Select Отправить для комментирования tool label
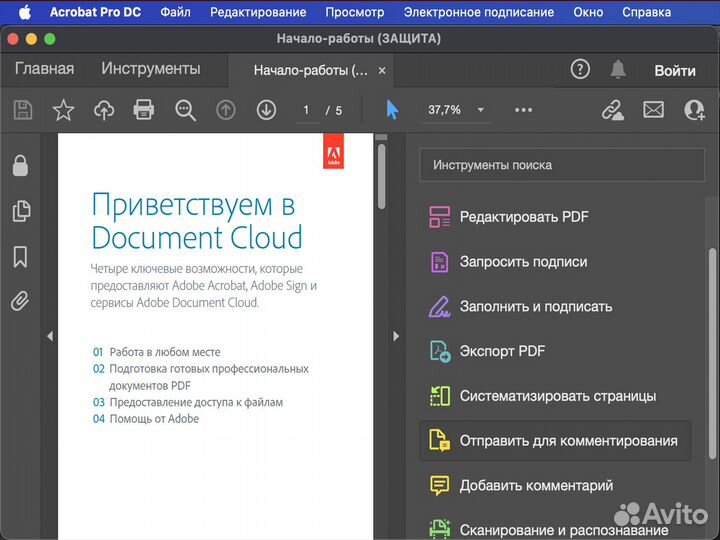Image resolution: width=720 pixels, height=540 pixels. [x=568, y=441]
